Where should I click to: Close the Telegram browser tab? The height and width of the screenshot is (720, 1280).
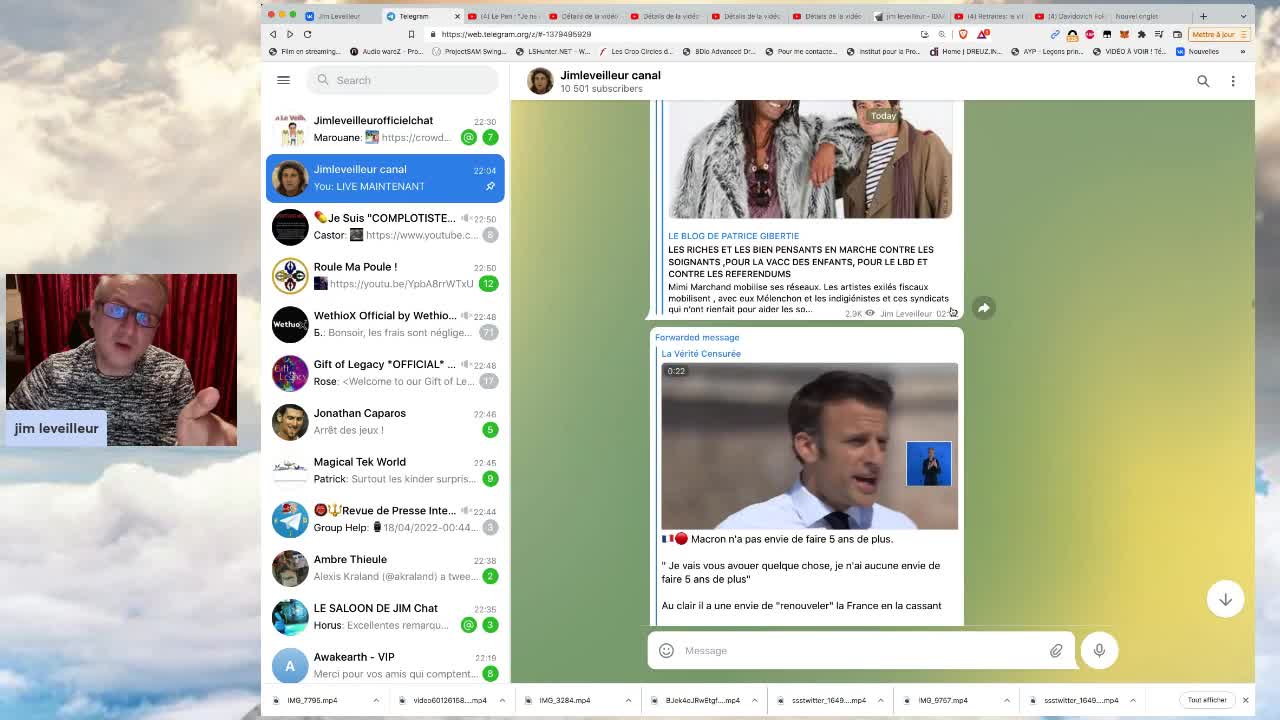point(457,16)
